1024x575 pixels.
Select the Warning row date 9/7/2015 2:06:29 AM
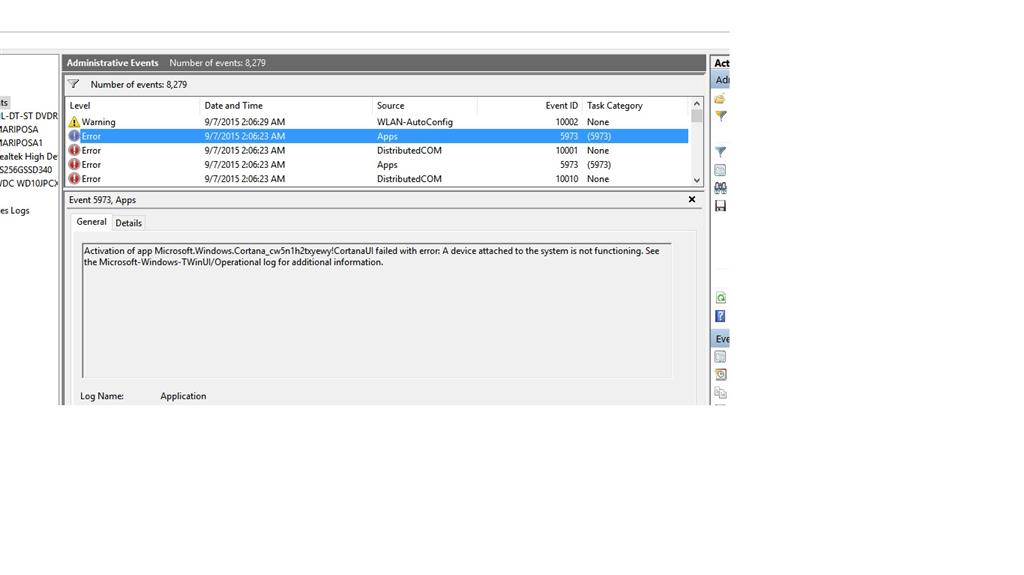244,122
